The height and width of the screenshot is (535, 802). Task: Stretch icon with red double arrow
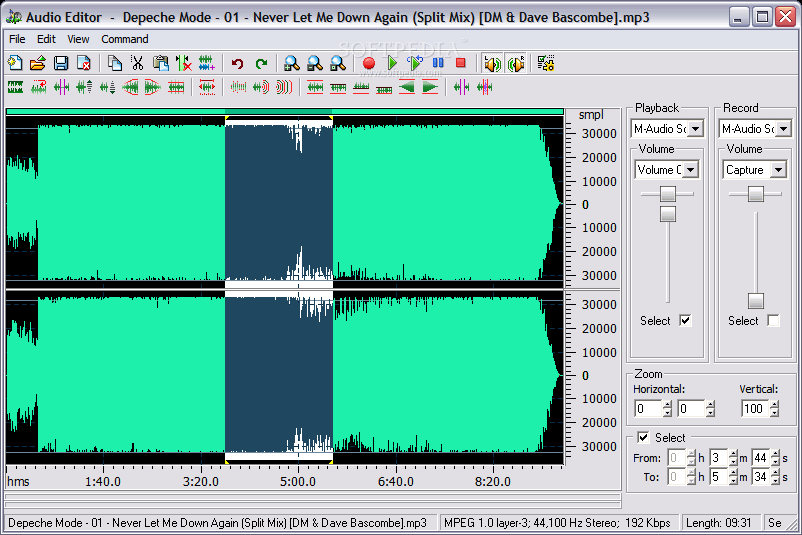[x=207, y=87]
